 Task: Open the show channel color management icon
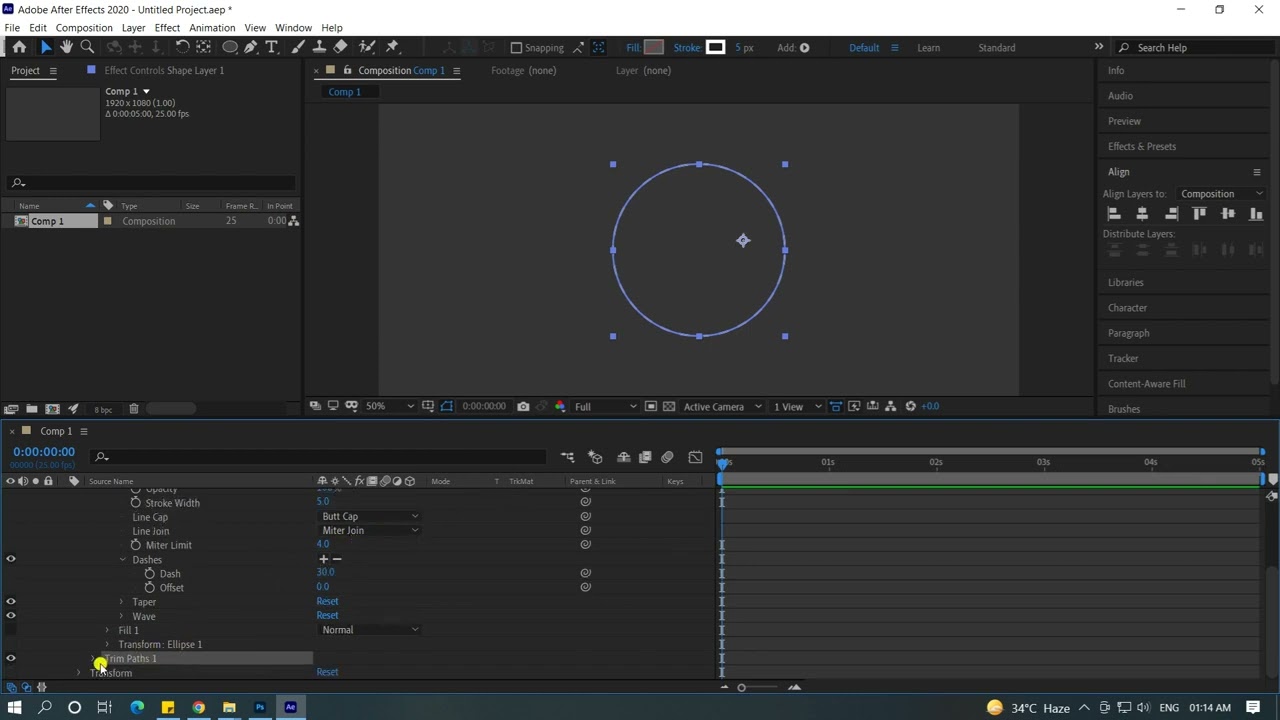coord(560,406)
